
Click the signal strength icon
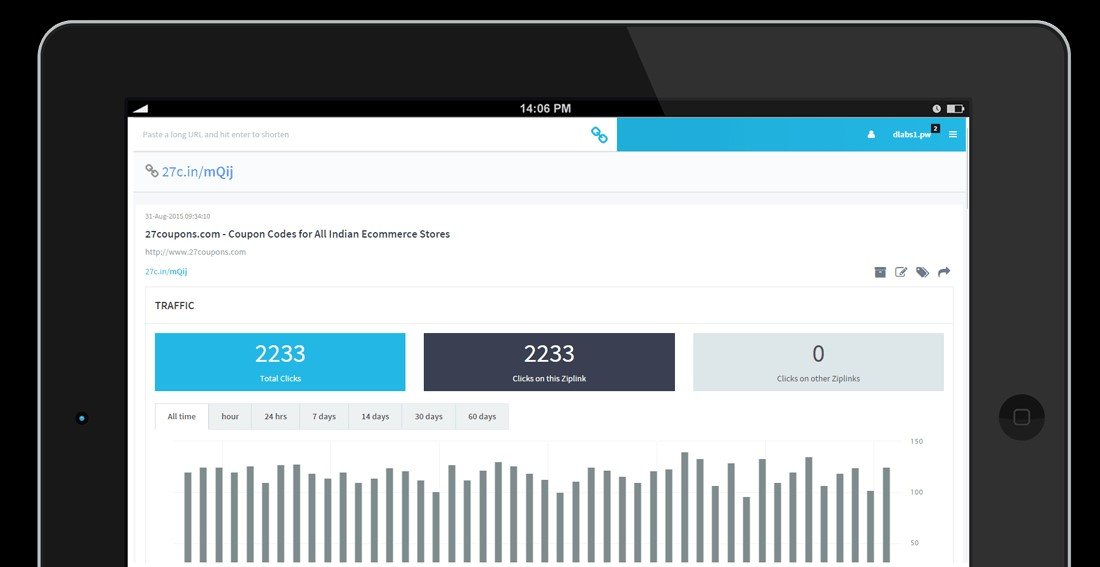pos(140,109)
